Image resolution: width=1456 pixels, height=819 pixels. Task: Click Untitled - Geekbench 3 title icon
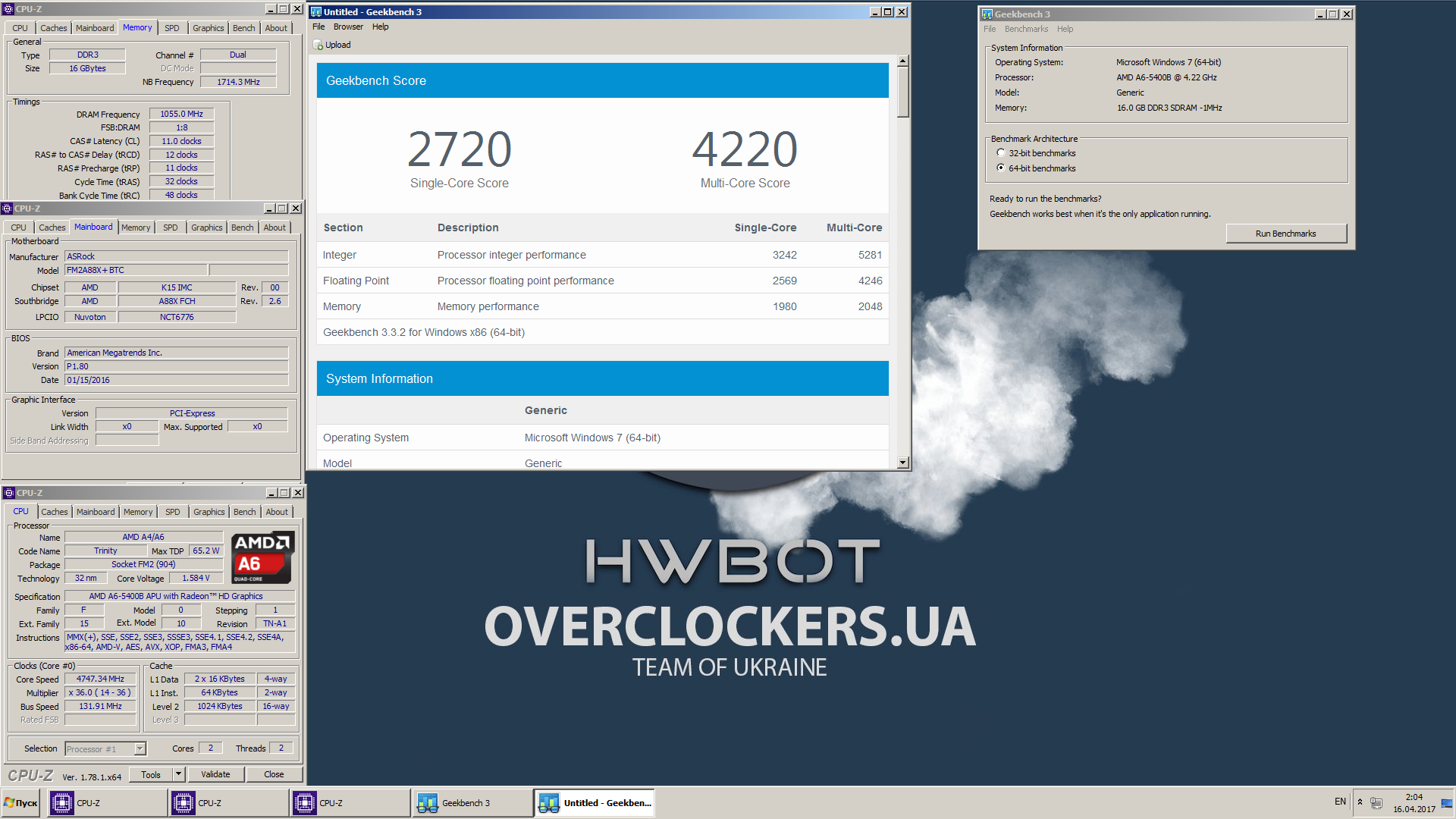click(x=316, y=12)
